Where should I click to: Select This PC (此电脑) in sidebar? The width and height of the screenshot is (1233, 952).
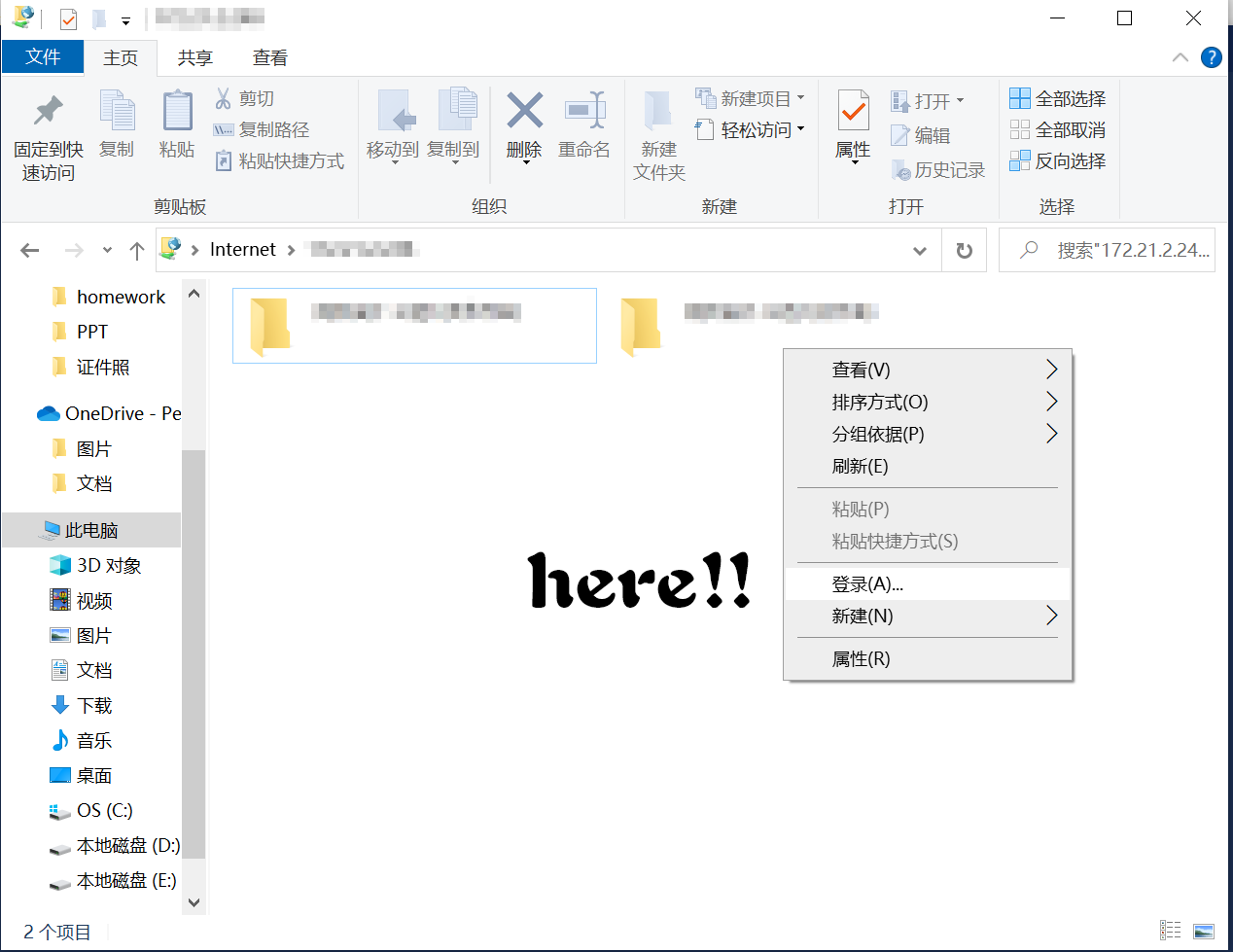pos(91,530)
